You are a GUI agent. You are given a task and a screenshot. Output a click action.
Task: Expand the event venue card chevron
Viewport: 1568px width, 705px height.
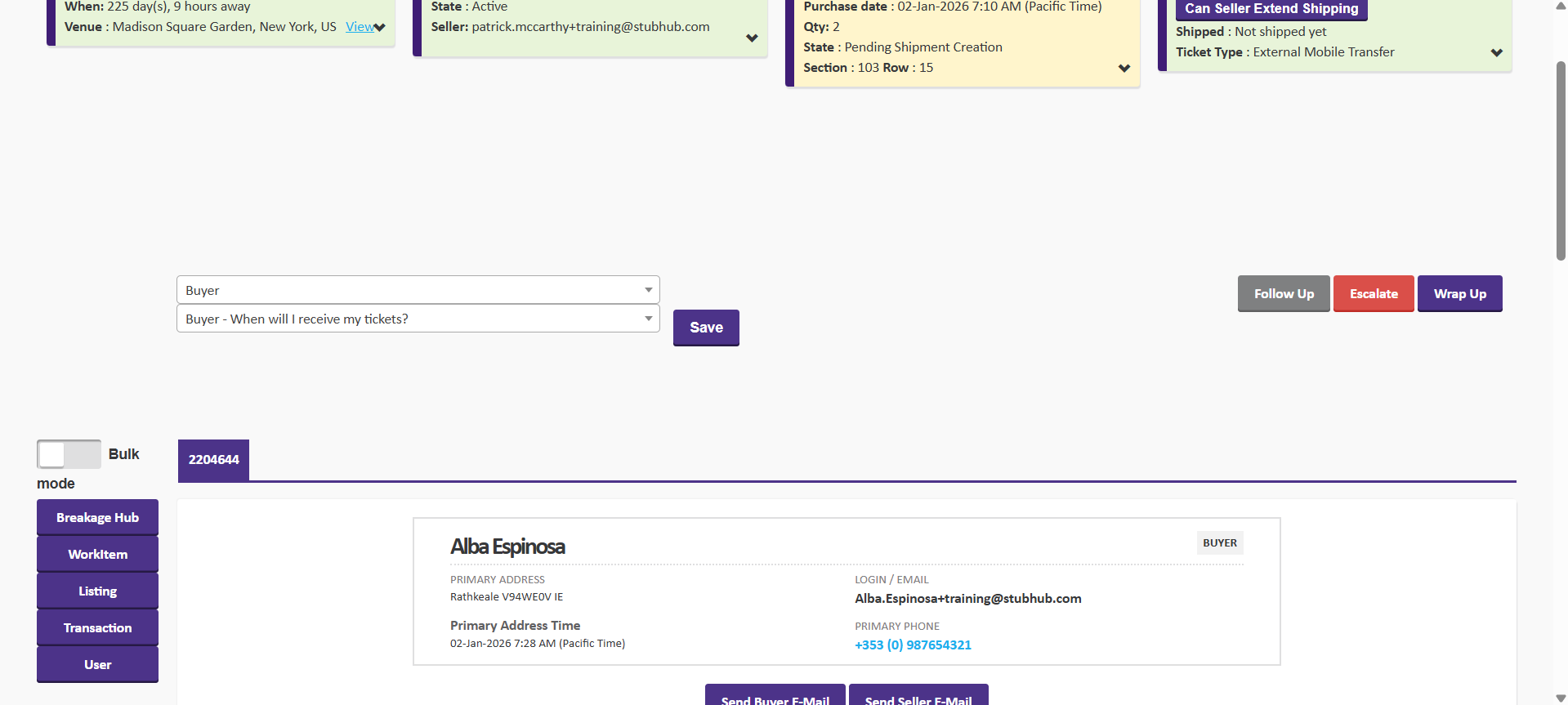tap(380, 28)
